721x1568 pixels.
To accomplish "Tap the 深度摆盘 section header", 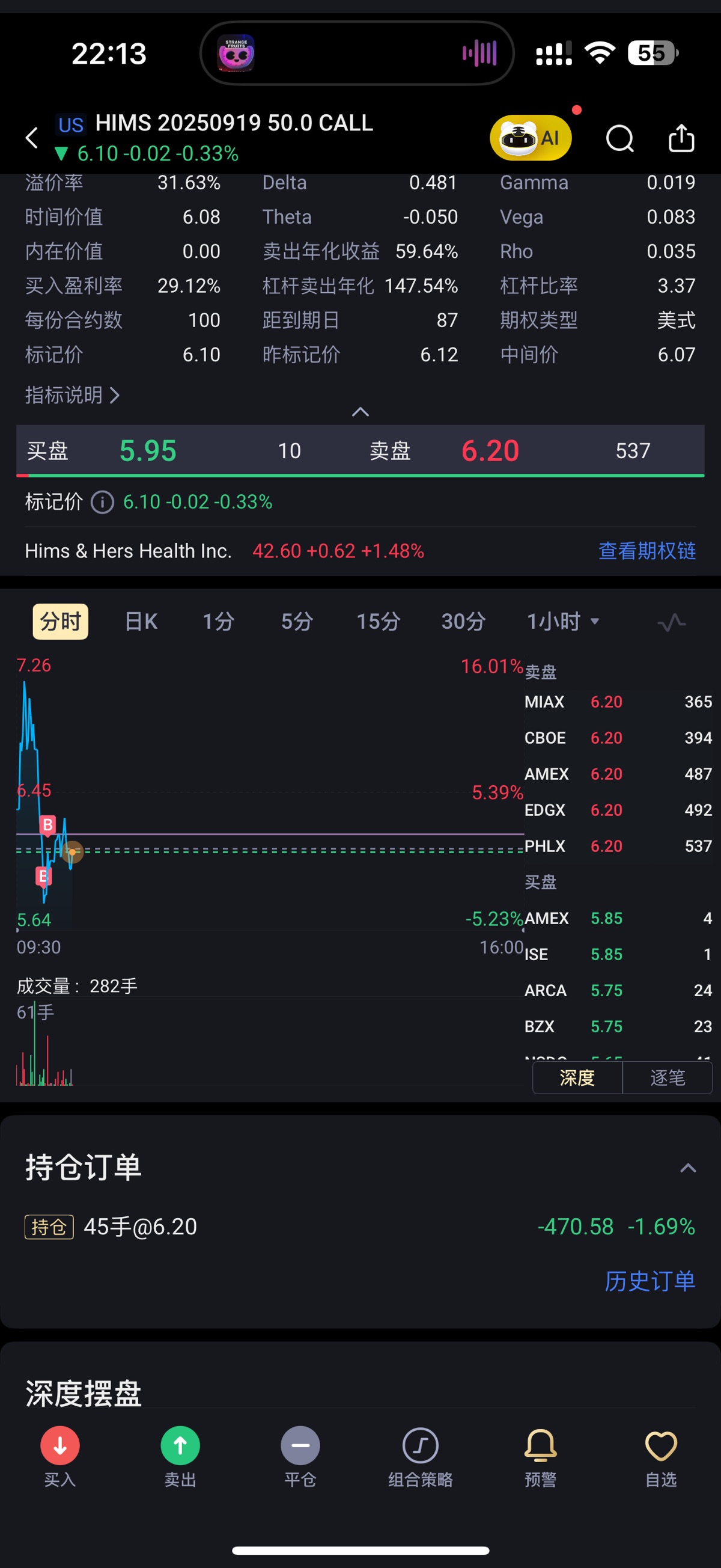I will point(84,1393).
